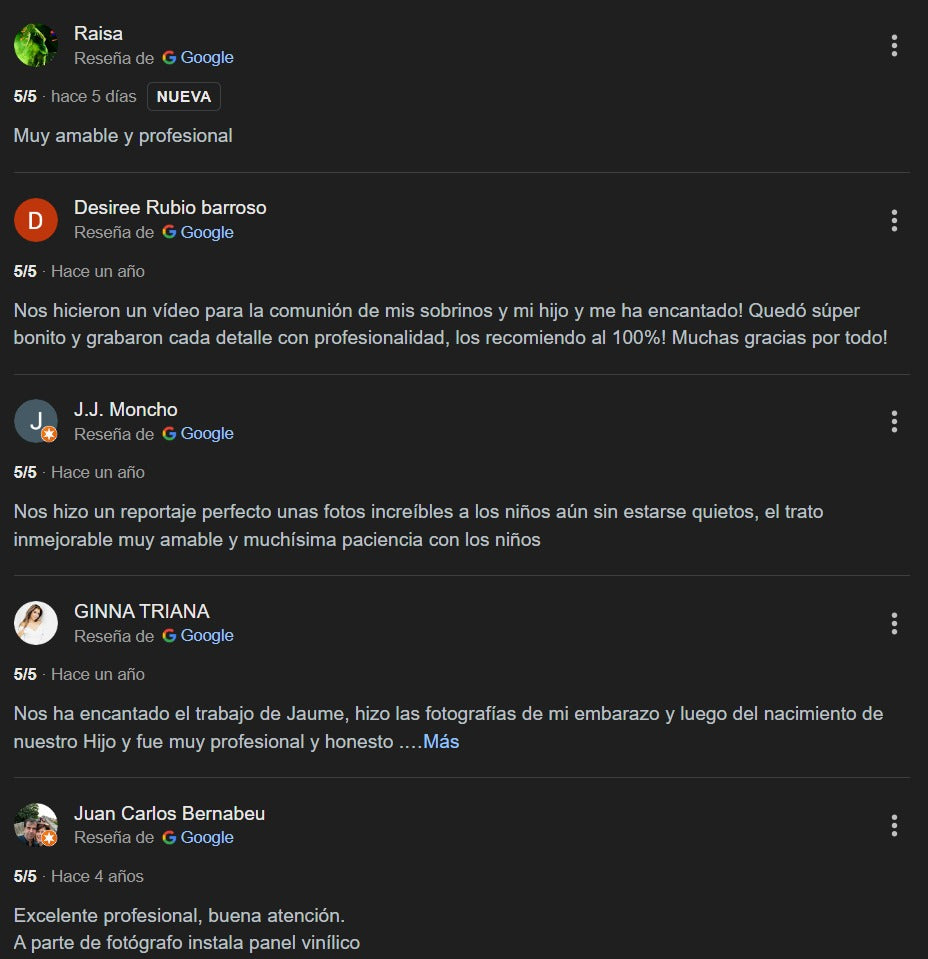Expand GINNA TRIANA's review with the Más link
Viewport: 928px width, 959px height.
tap(441, 742)
